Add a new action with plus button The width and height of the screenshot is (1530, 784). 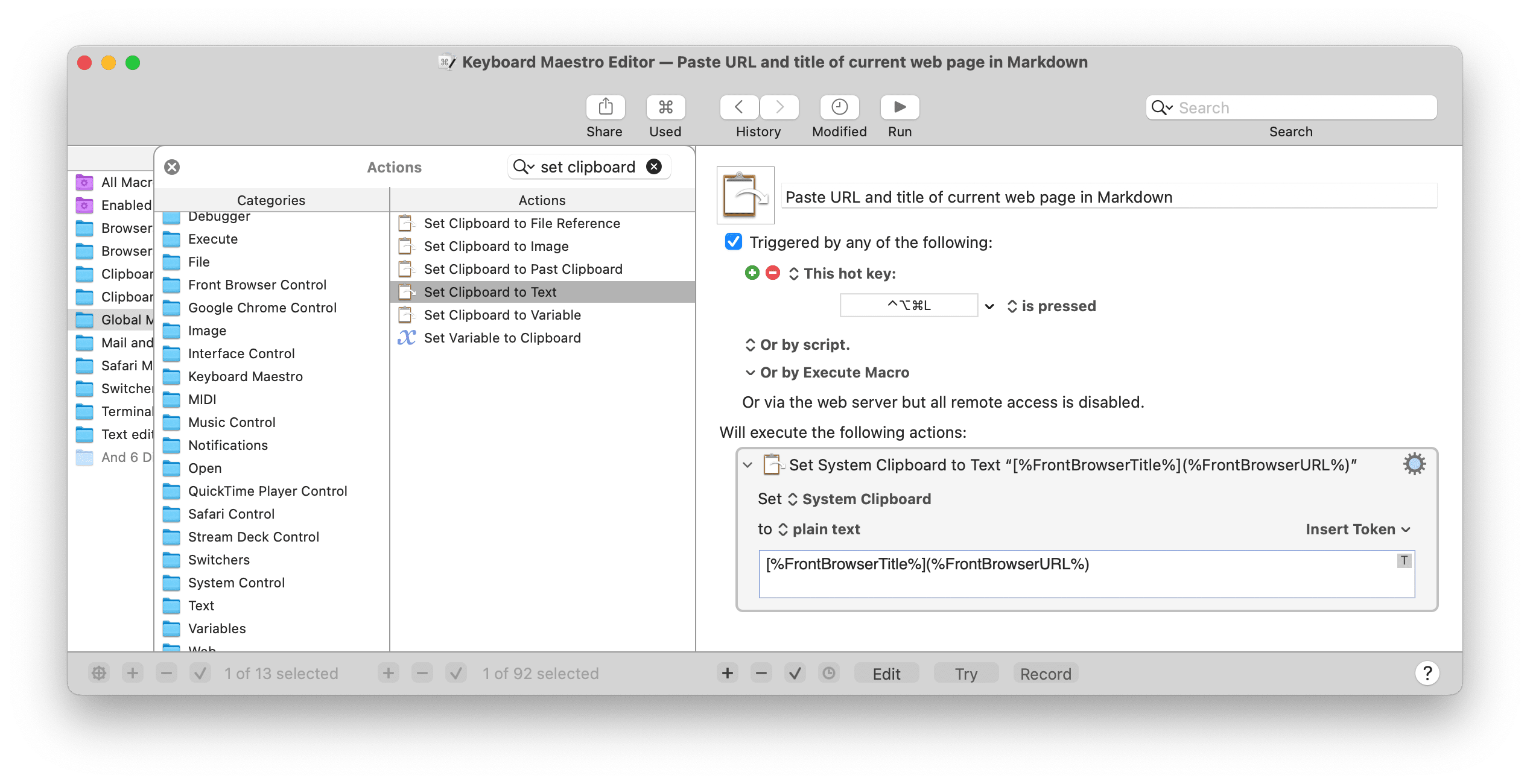(728, 673)
